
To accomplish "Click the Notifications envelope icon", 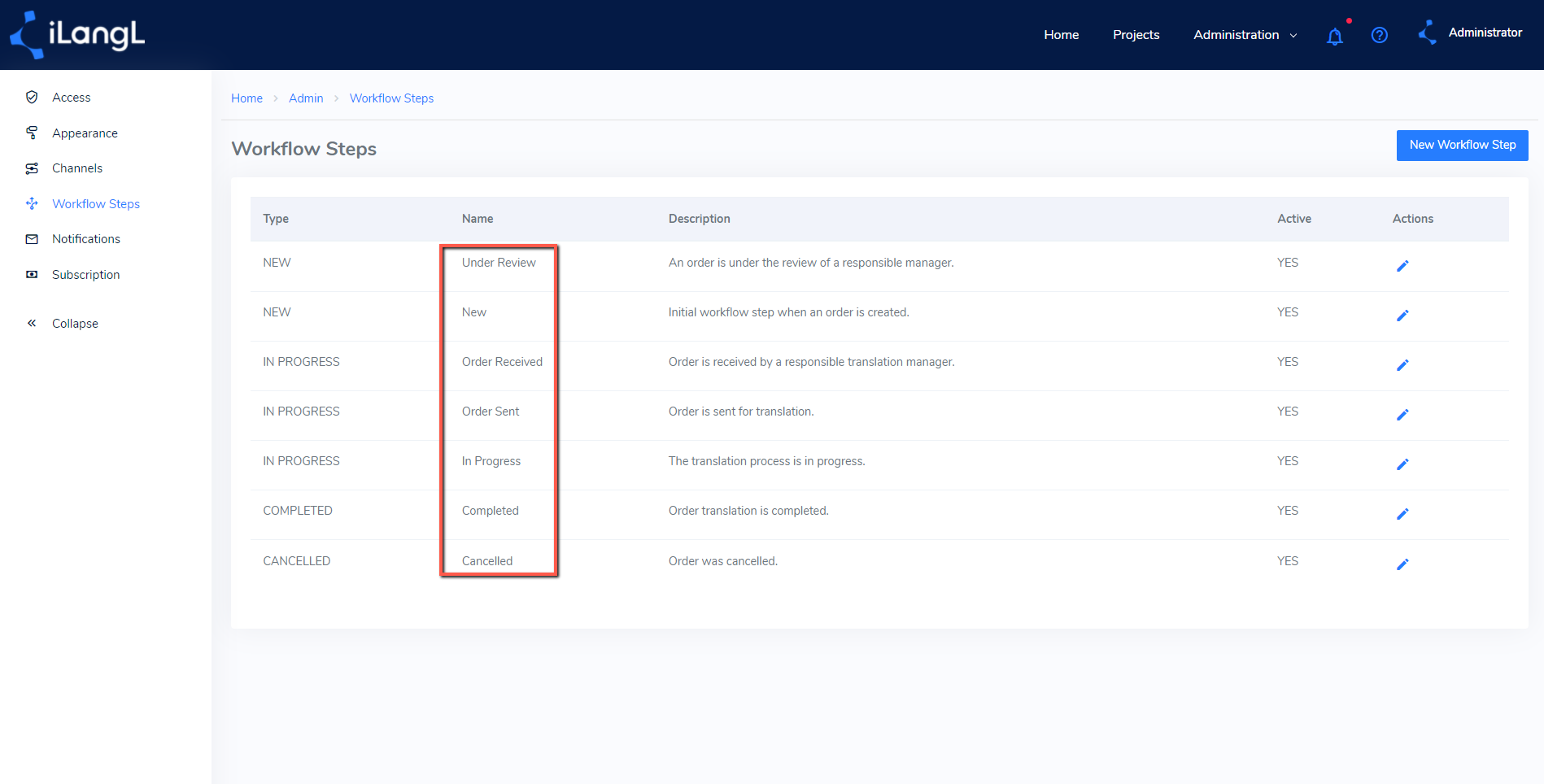I will click(x=32, y=239).
